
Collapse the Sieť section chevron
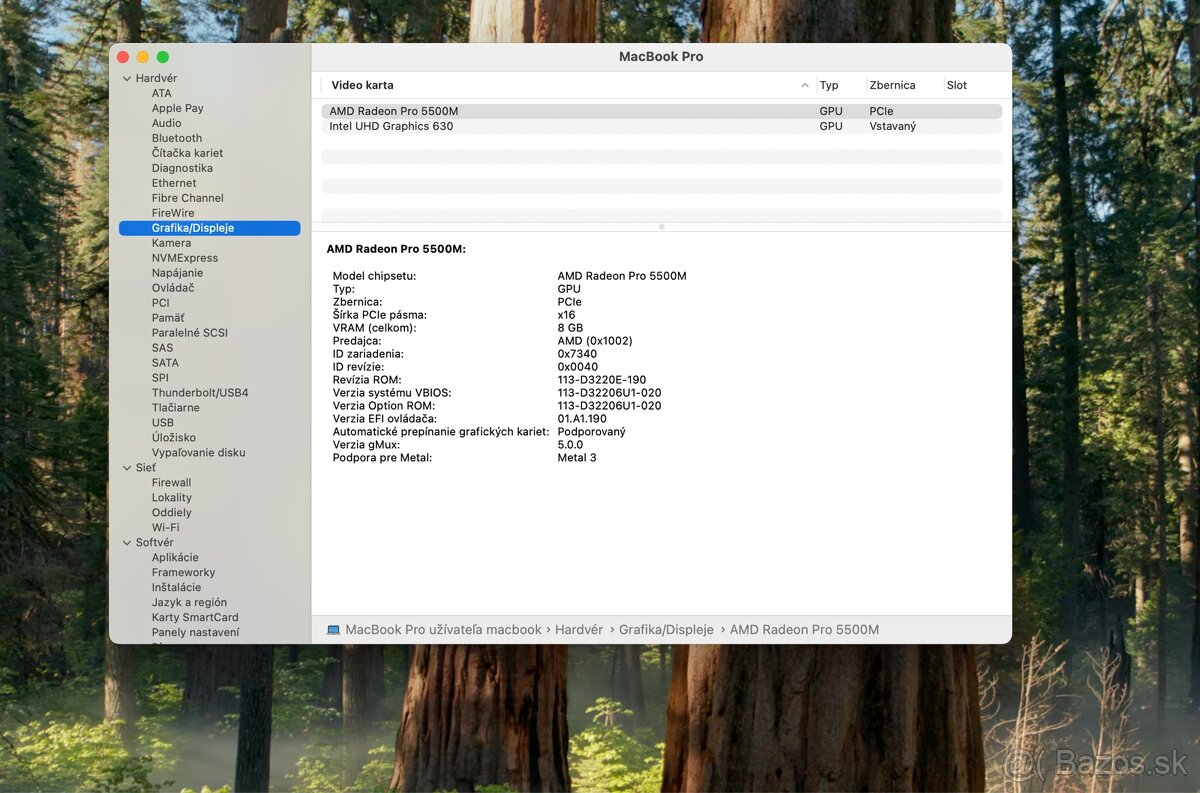pos(126,468)
